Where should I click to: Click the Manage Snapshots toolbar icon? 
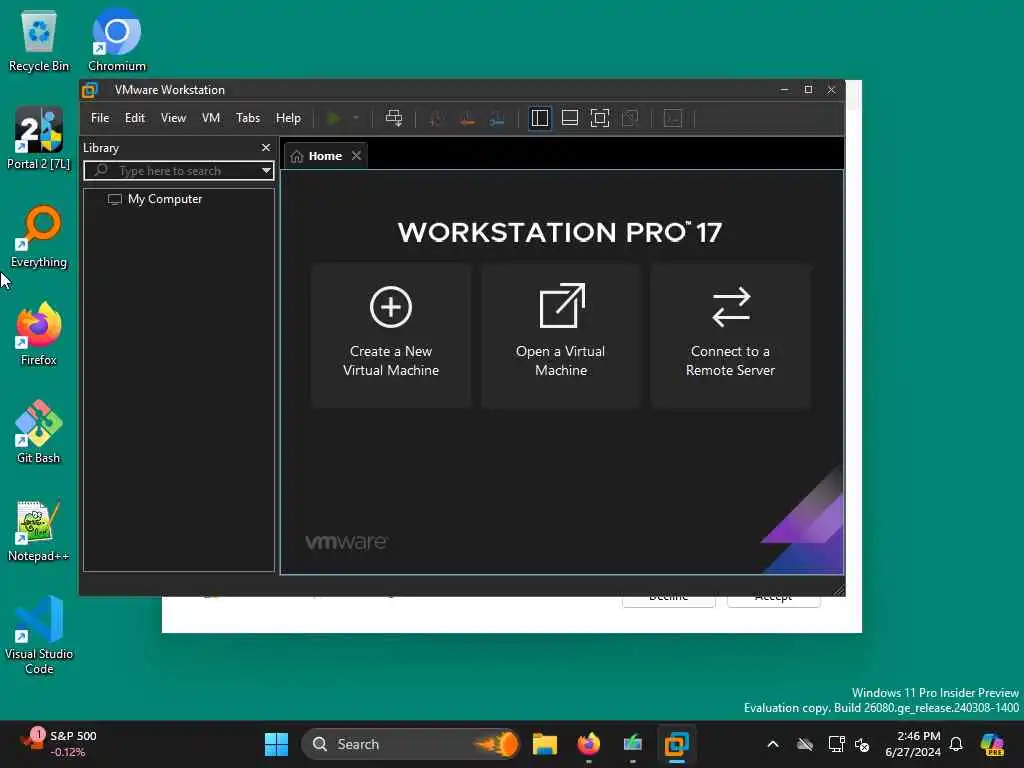click(x=497, y=118)
